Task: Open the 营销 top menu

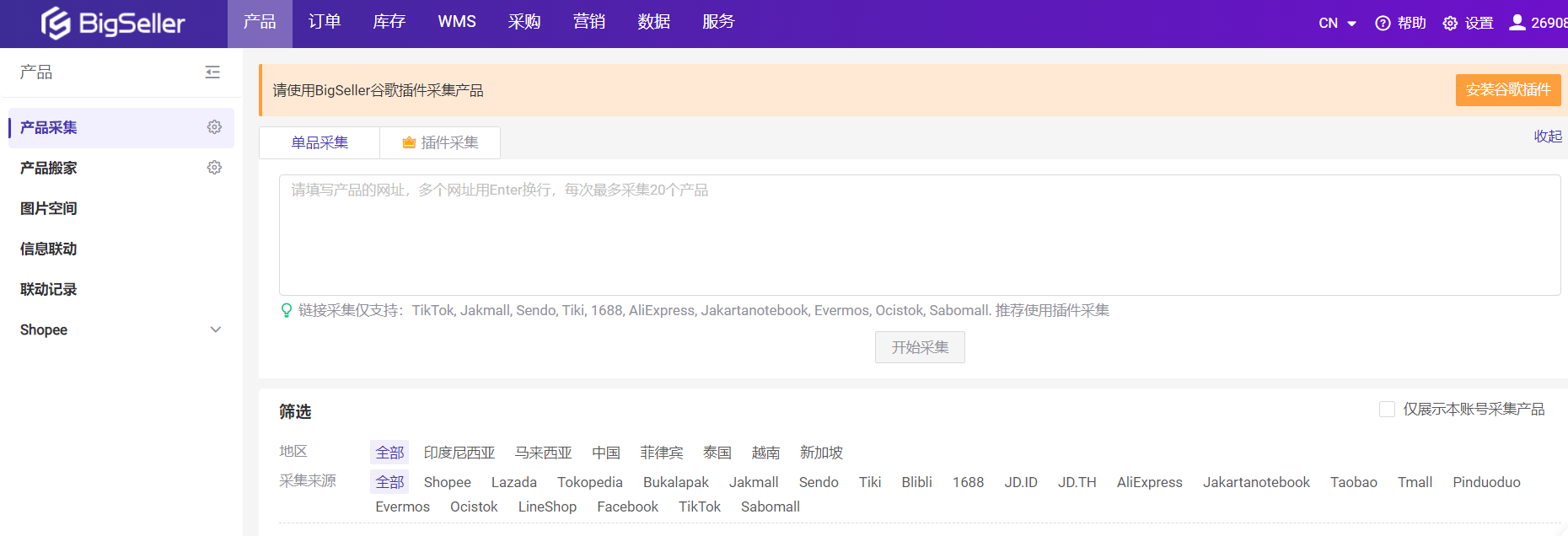Action: point(589,22)
